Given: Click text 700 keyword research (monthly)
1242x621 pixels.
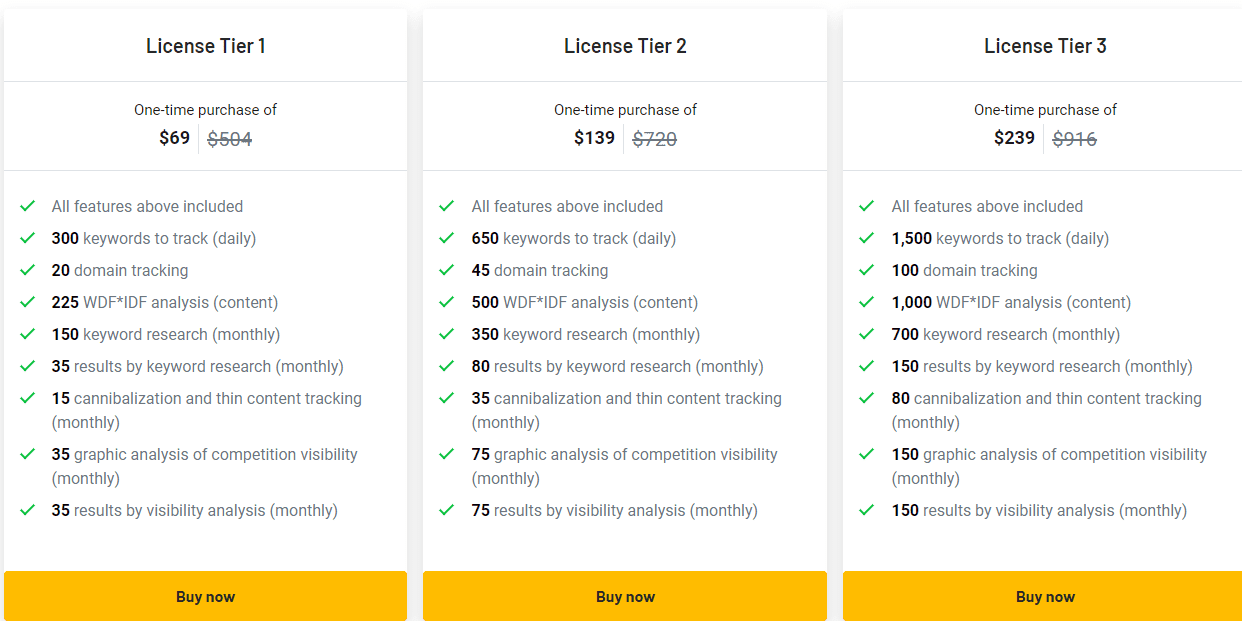Looking at the screenshot, I should (x=1006, y=334).
